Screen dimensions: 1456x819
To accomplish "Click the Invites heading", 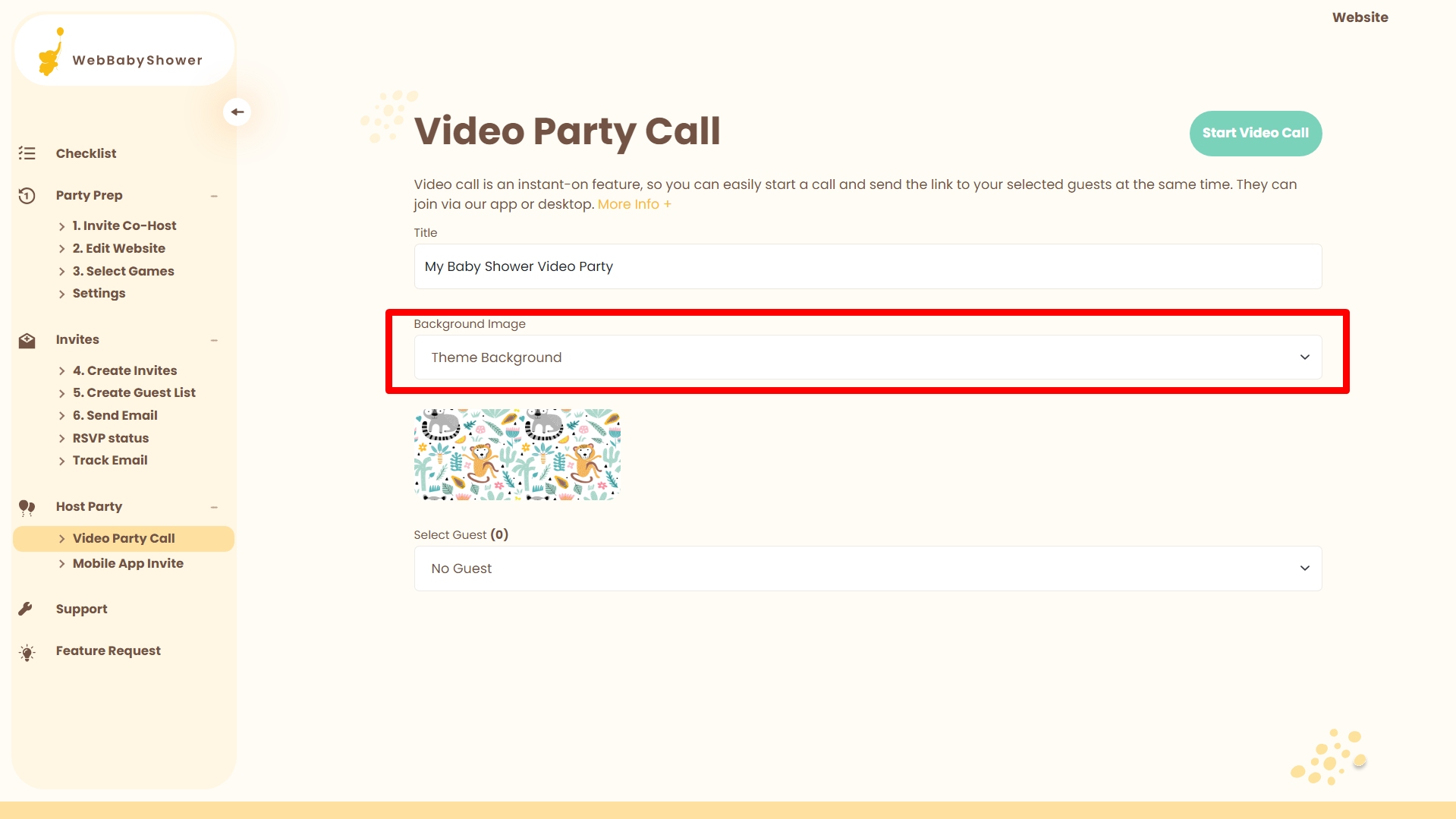I will (x=77, y=339).
